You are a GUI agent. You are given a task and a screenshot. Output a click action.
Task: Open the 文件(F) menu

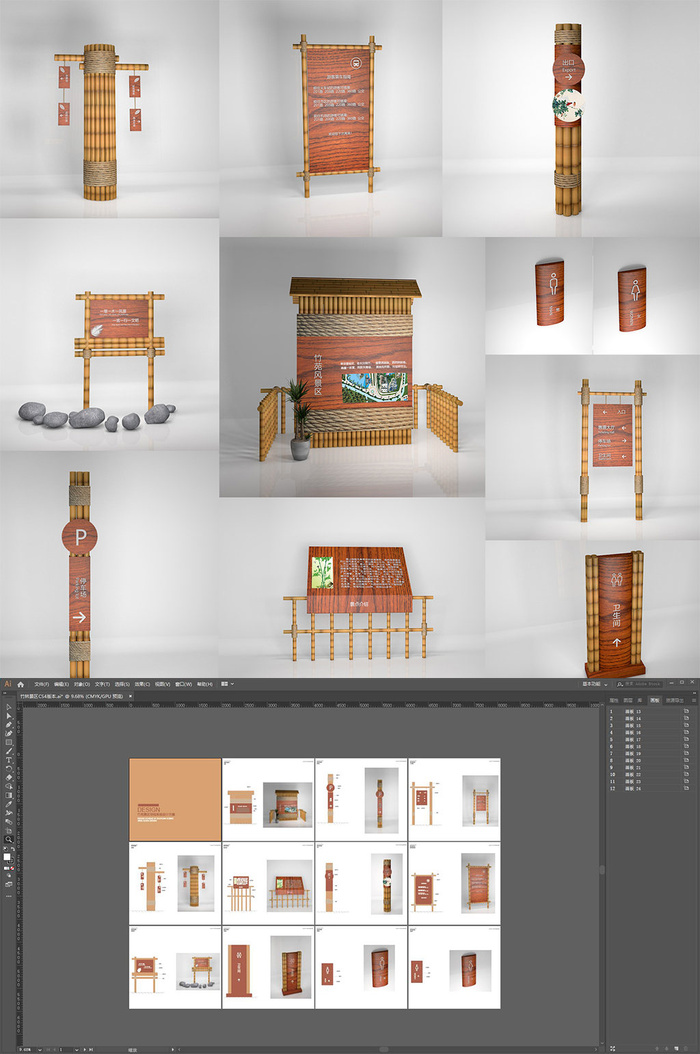[x=42, y=684]
